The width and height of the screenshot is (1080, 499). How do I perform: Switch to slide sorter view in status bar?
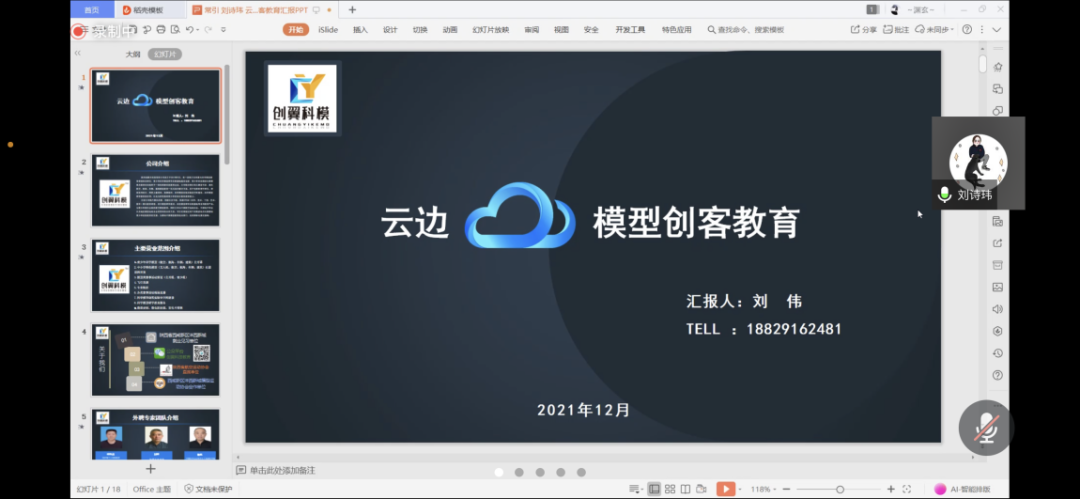(672, 489)
